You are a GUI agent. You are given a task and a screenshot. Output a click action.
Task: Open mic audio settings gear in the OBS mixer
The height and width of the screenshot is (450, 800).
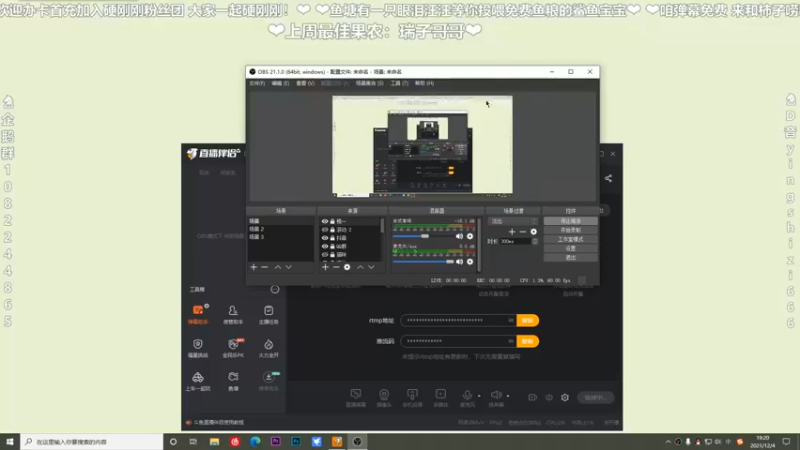470,262
